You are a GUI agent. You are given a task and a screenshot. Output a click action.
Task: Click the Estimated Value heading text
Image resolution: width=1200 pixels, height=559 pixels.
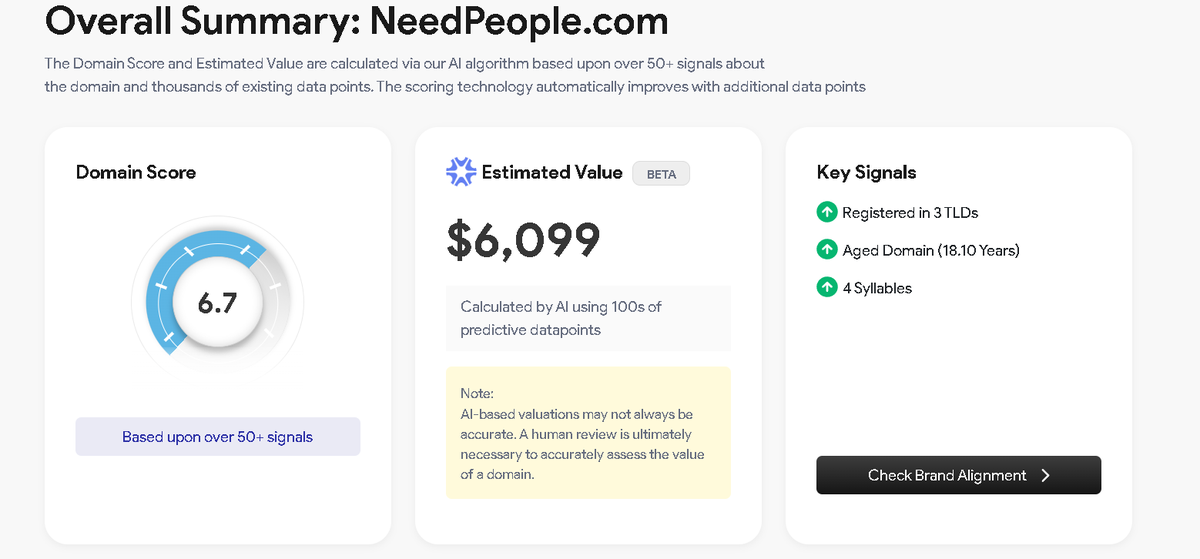click(552, 172)
